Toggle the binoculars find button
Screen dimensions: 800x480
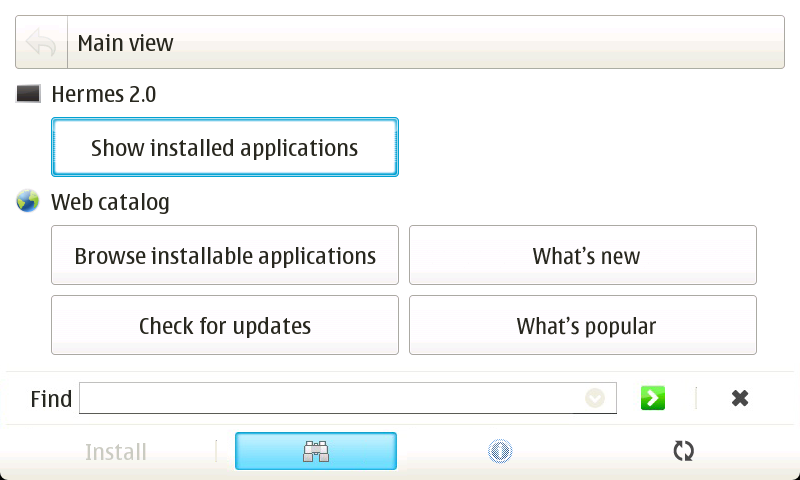click(316, 451)
